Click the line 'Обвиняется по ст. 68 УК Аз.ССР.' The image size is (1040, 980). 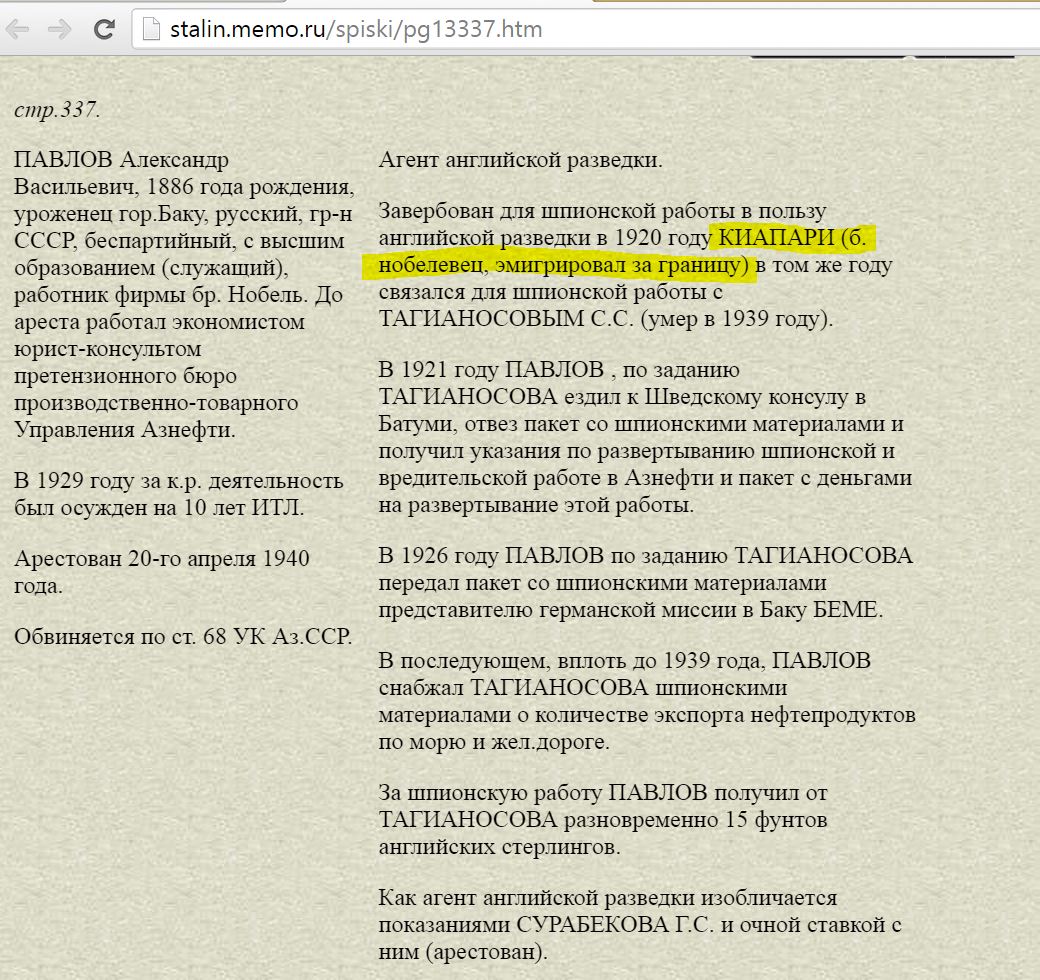(x=183, y=636)
